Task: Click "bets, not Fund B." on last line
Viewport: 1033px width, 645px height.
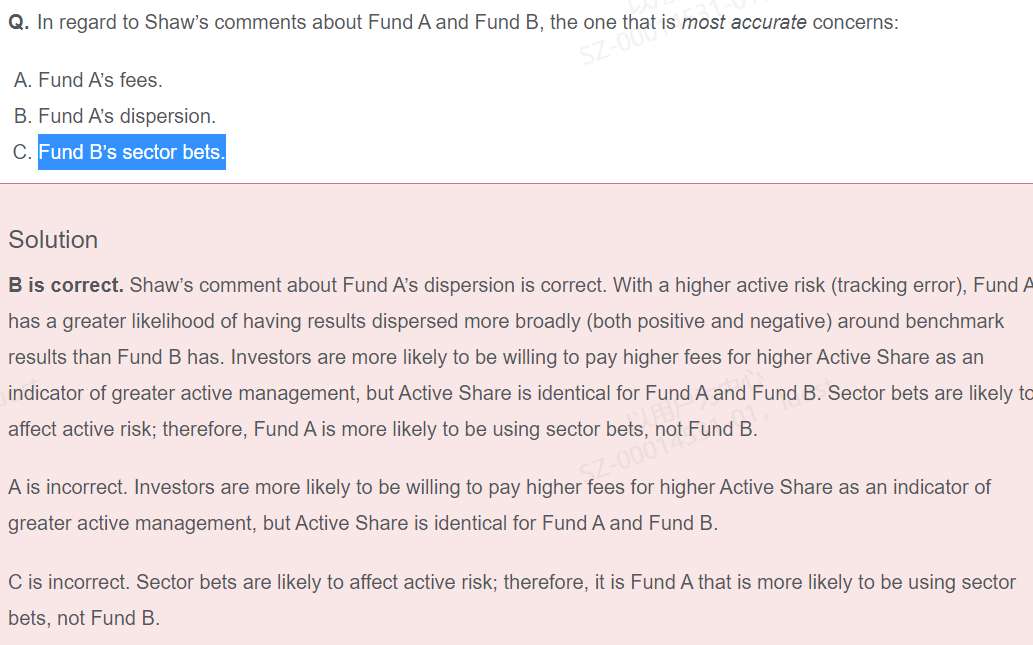Action: 84,618
